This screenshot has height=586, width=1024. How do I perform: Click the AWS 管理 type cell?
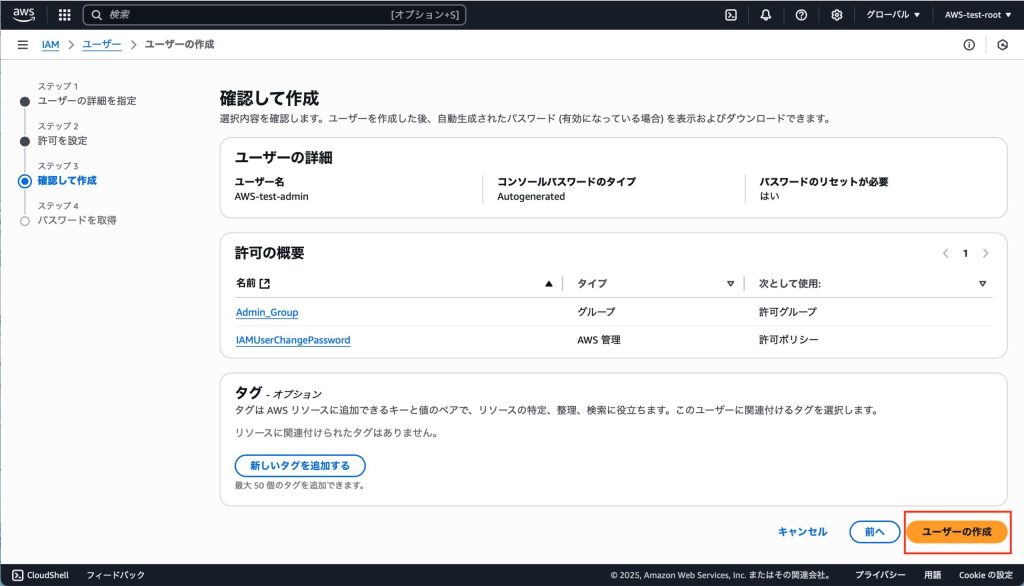[x=599, y=340]
